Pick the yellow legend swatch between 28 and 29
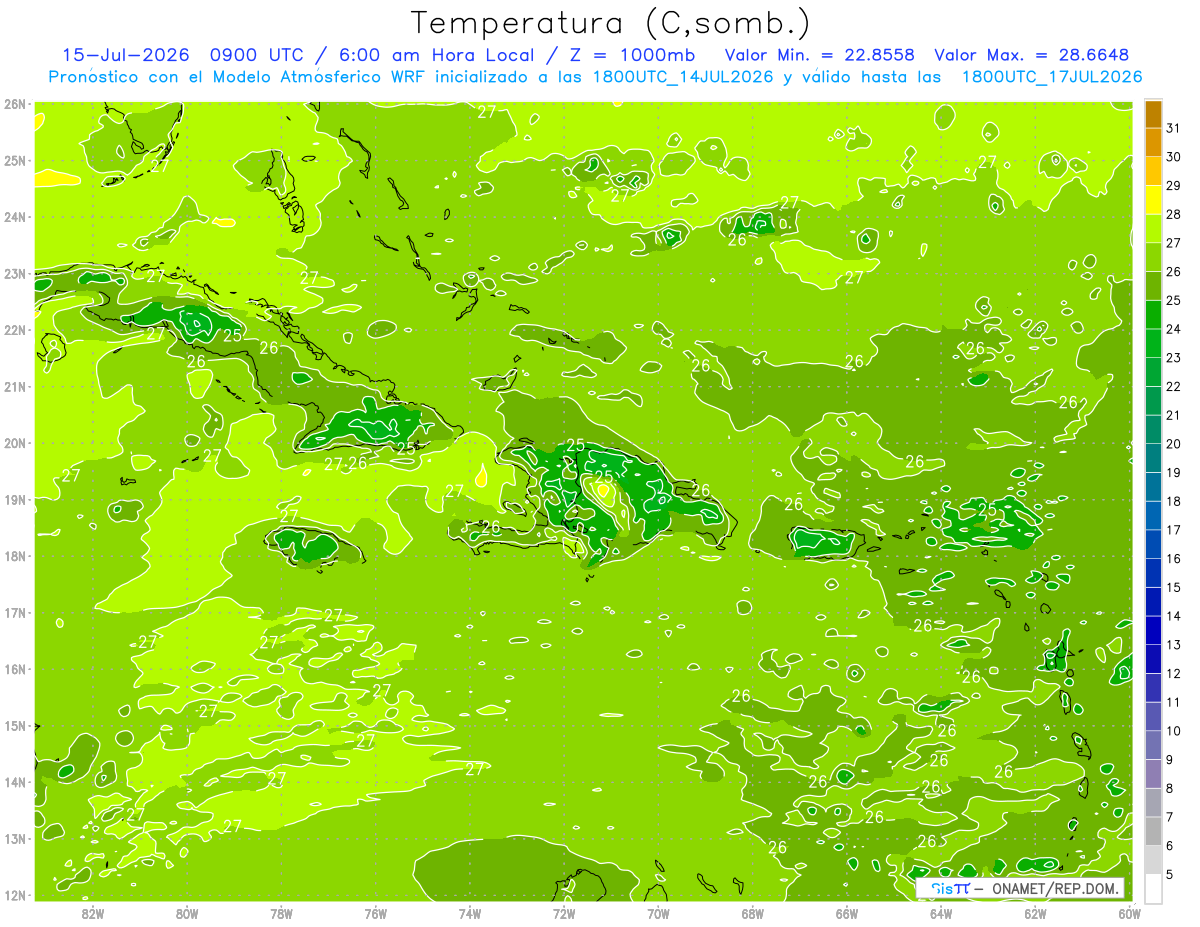This screenshot has height=927, width=1200. point(1153,200)
